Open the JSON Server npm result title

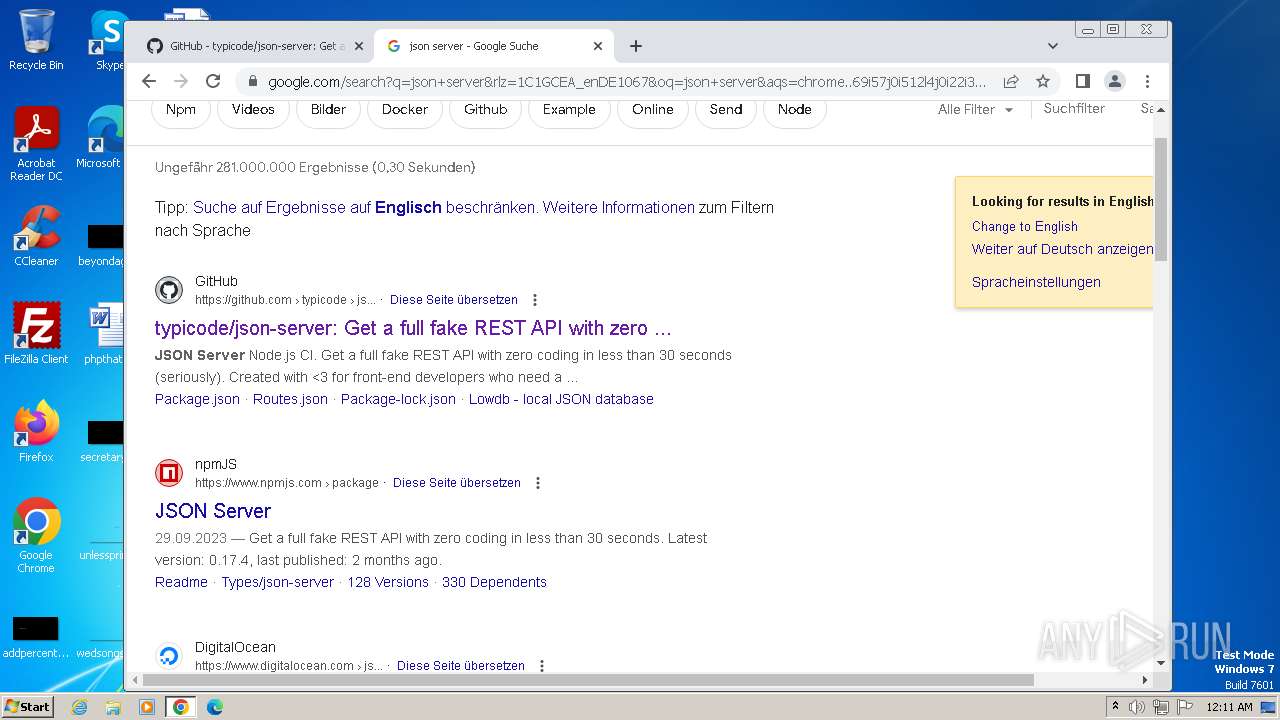click(213, 511)
